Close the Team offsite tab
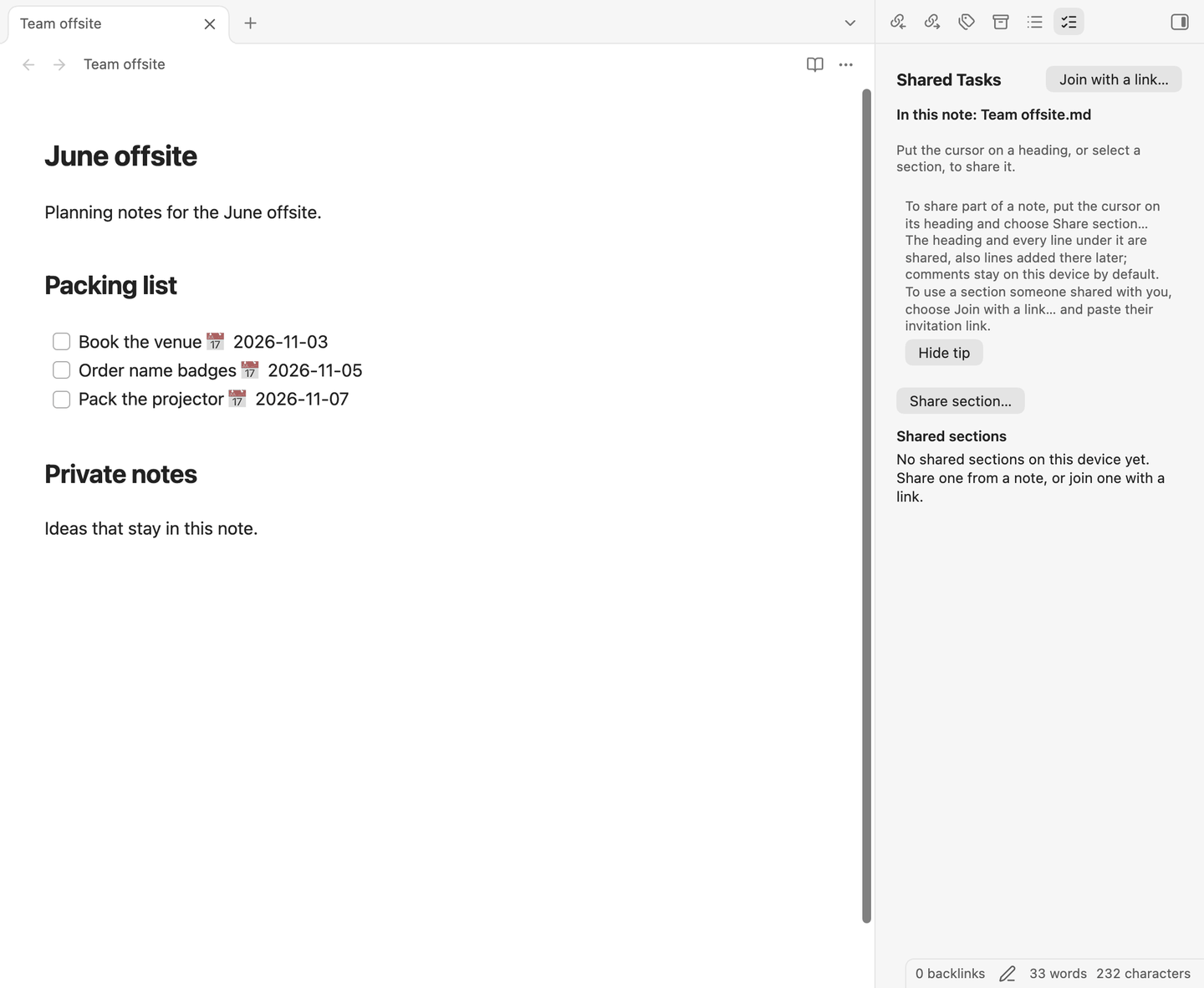1204x988 pixels. pos(210,23)
